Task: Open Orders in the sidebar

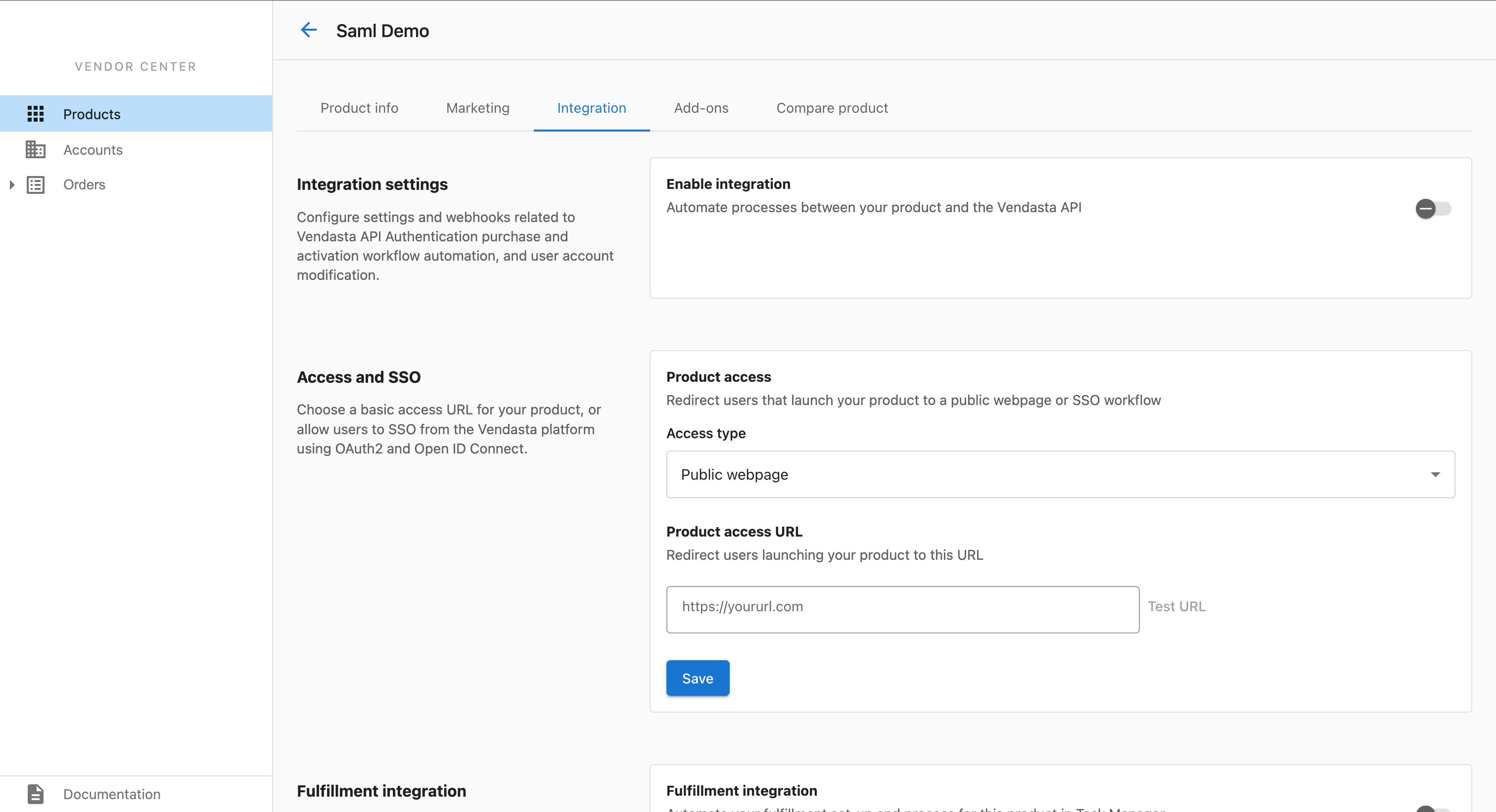Action: tap(136, 184)
